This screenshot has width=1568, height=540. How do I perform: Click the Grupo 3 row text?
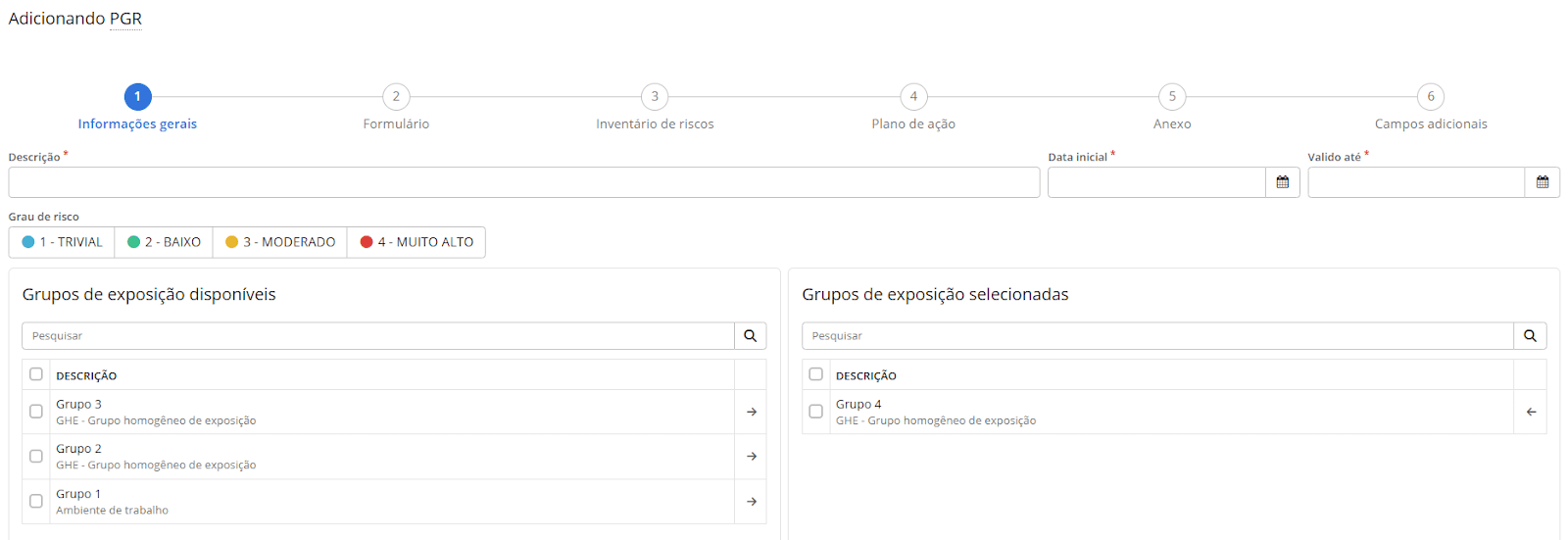pyautogui.click(x=78, y=405)
